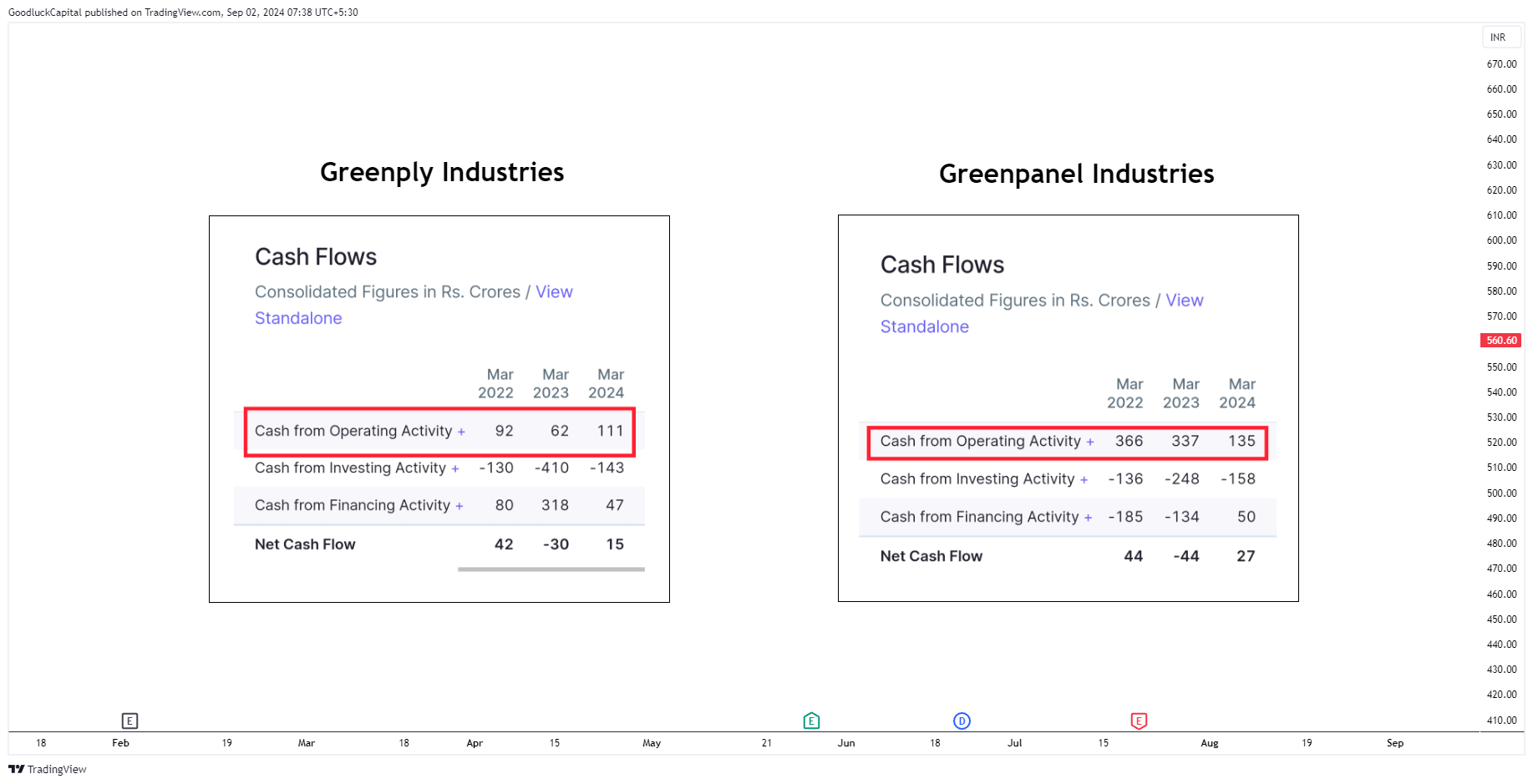Click Greenpanel Net Cash Flow label
The width and height of the screenshot is (1533, 784).
[x=931, y=556]
